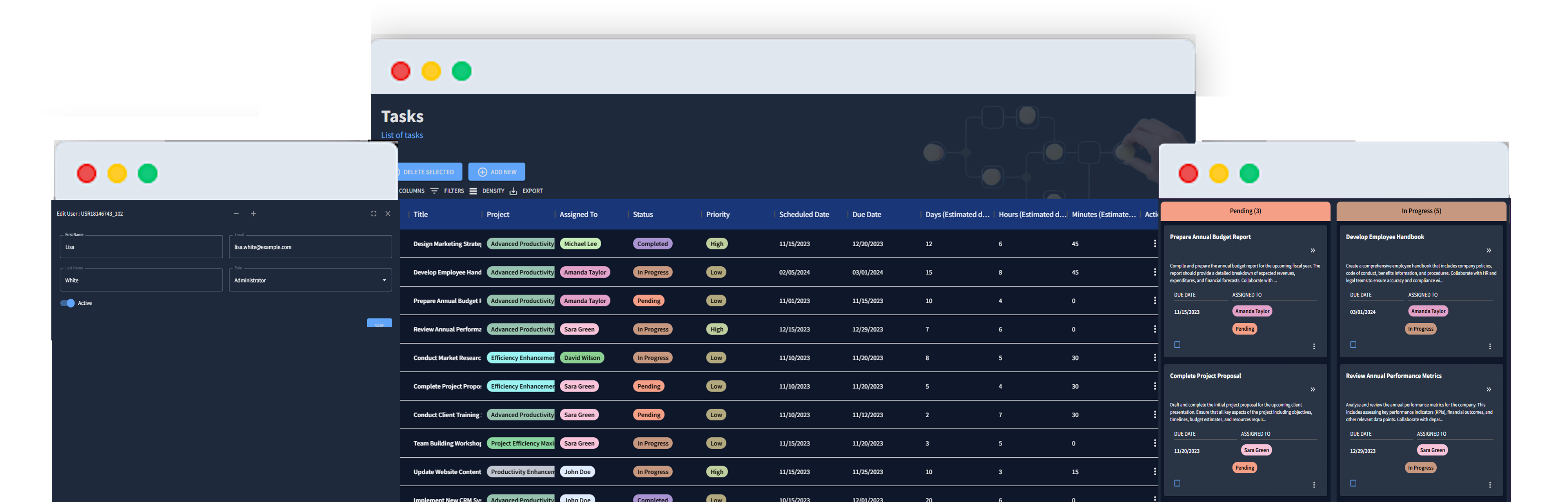This screenshot has height=502, width=1568.
Task: Select the Pending (3) column header
Action: [x=1245, y=211]
